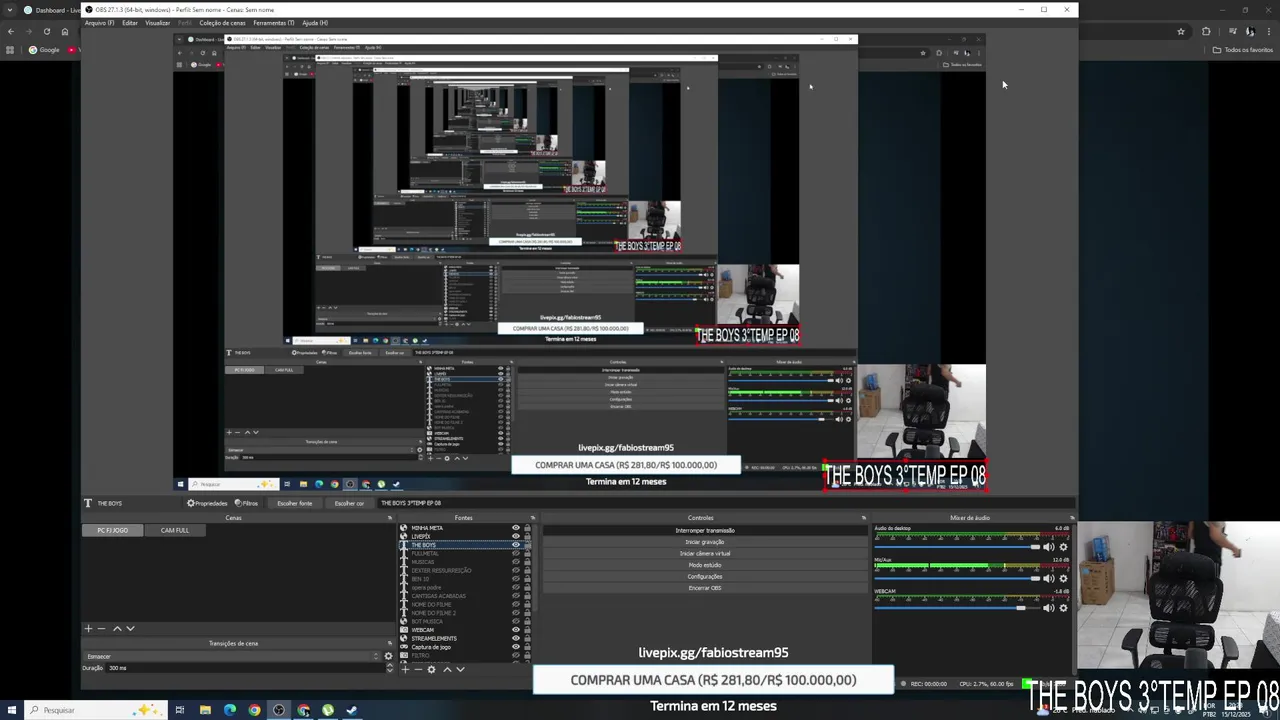
Task: Add a new source with the Fontes plus icon
Action: coord(405,669)
